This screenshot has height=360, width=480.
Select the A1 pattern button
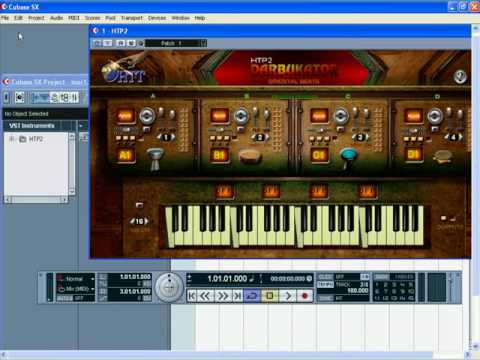(x=125, y=155)
